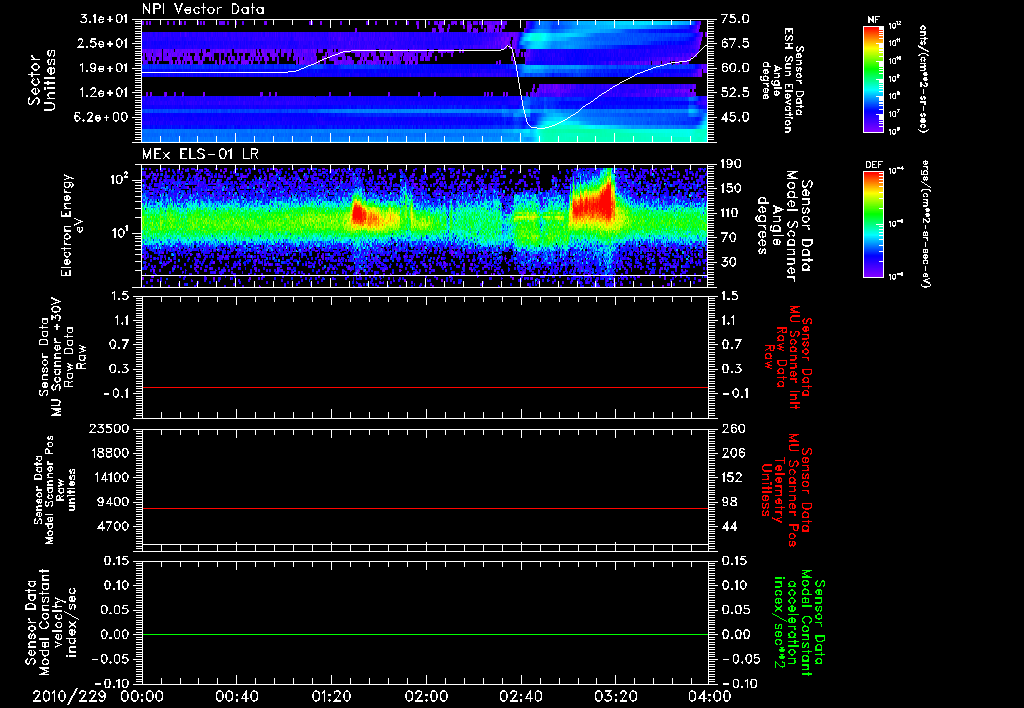Click the 04:00 time axis label
The image size is (1024, 708).
(710, 696)
